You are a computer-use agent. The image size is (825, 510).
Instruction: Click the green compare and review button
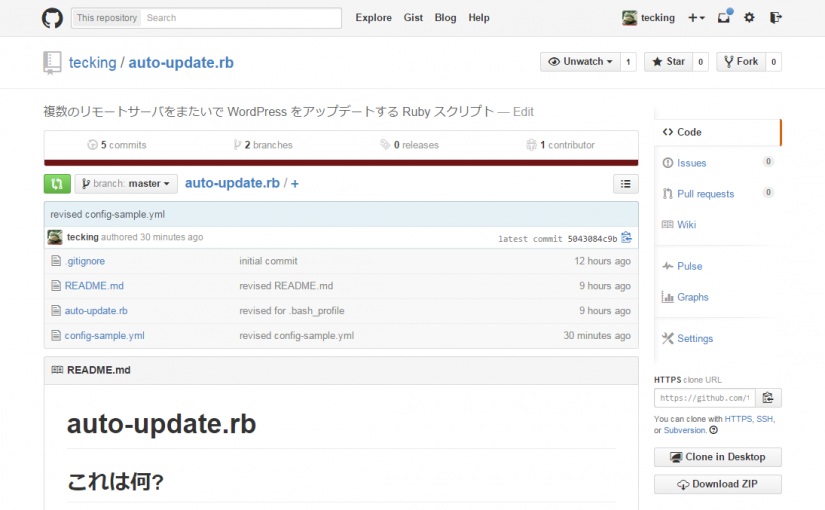point(57,184)
